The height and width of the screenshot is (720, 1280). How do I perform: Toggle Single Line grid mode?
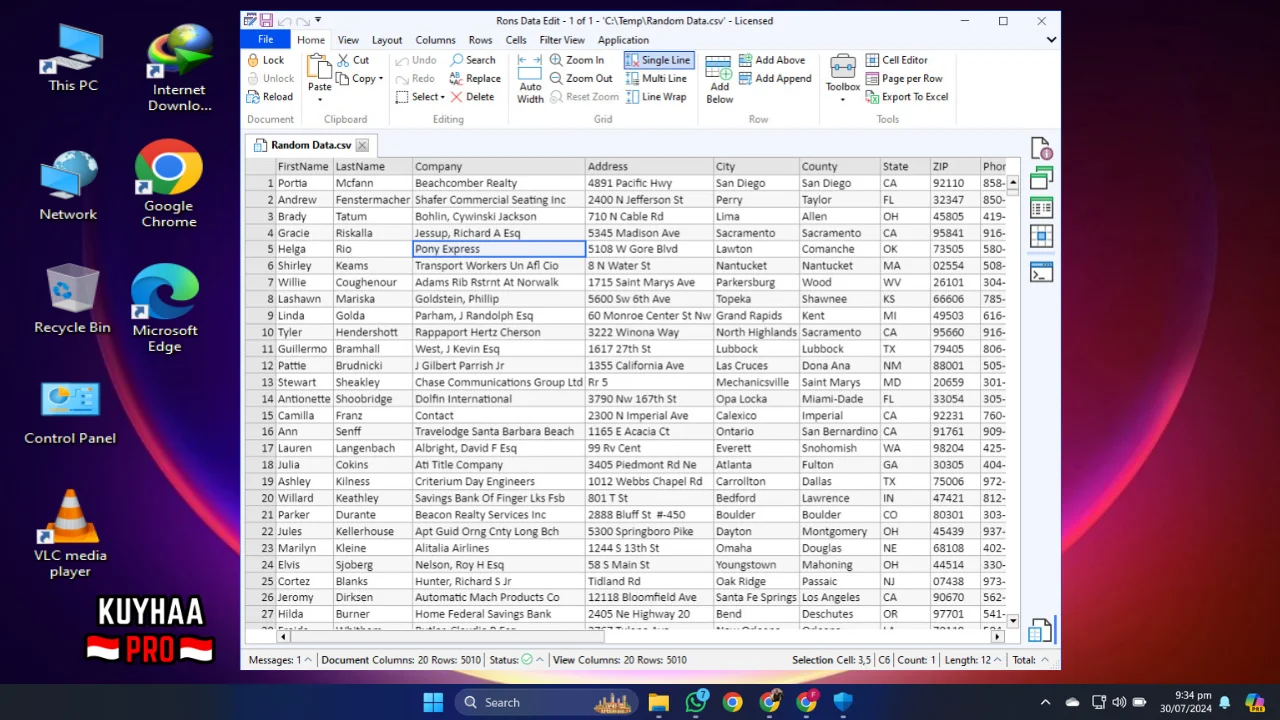[x=658, y=60]
